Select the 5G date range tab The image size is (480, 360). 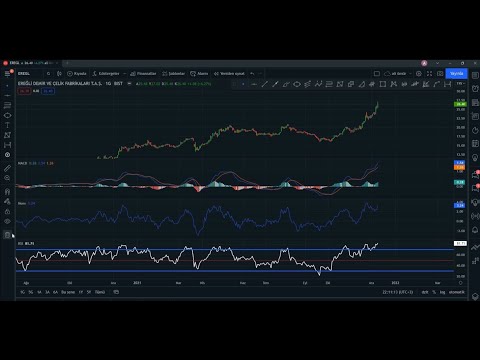click(31, 292)
